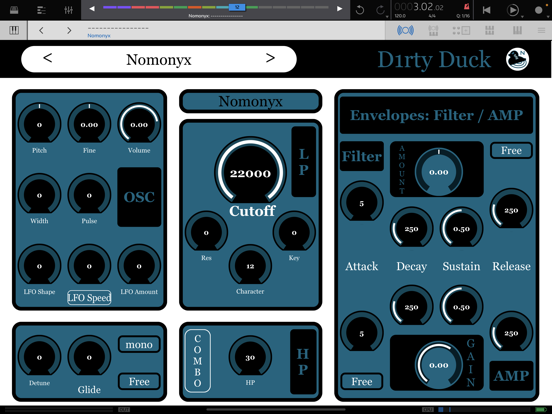The image size is (552, 414).
Task: Click the LFO Speed label button
Action: pyautogui.click(x=89, y=297)
